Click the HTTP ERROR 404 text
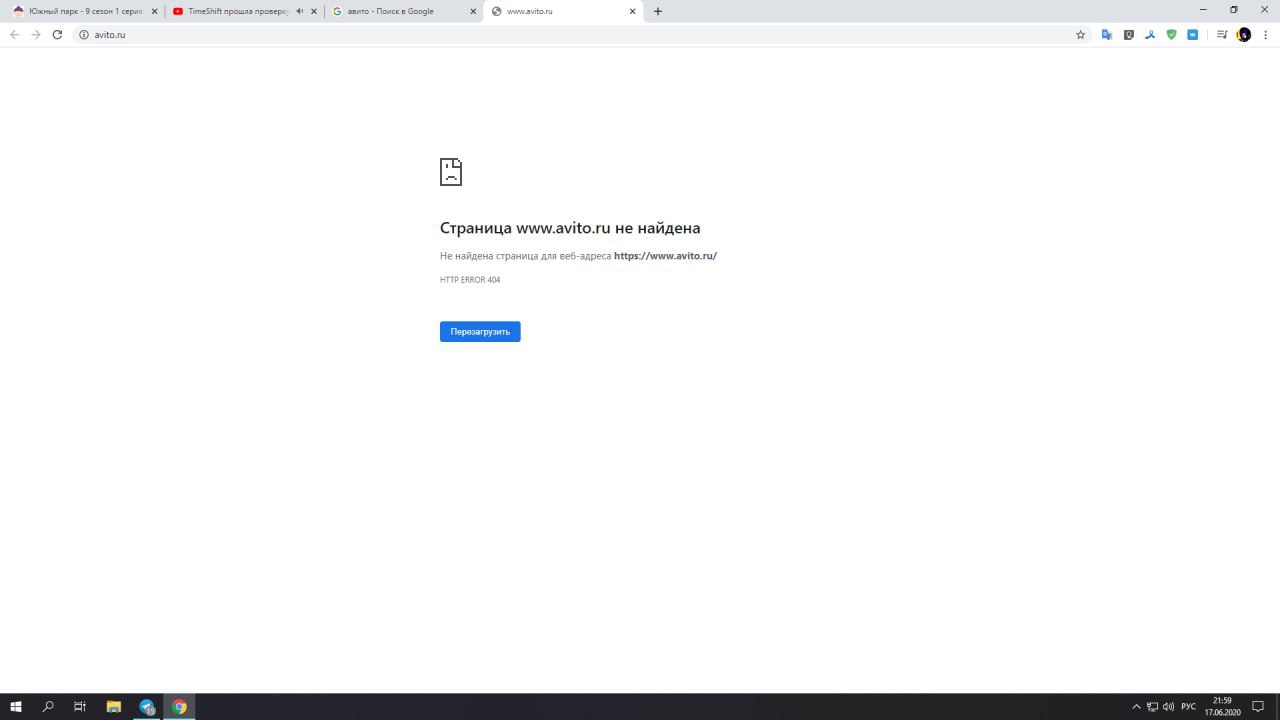The height and width of the screenshot is (720, 1280). [x=470, y=280]
